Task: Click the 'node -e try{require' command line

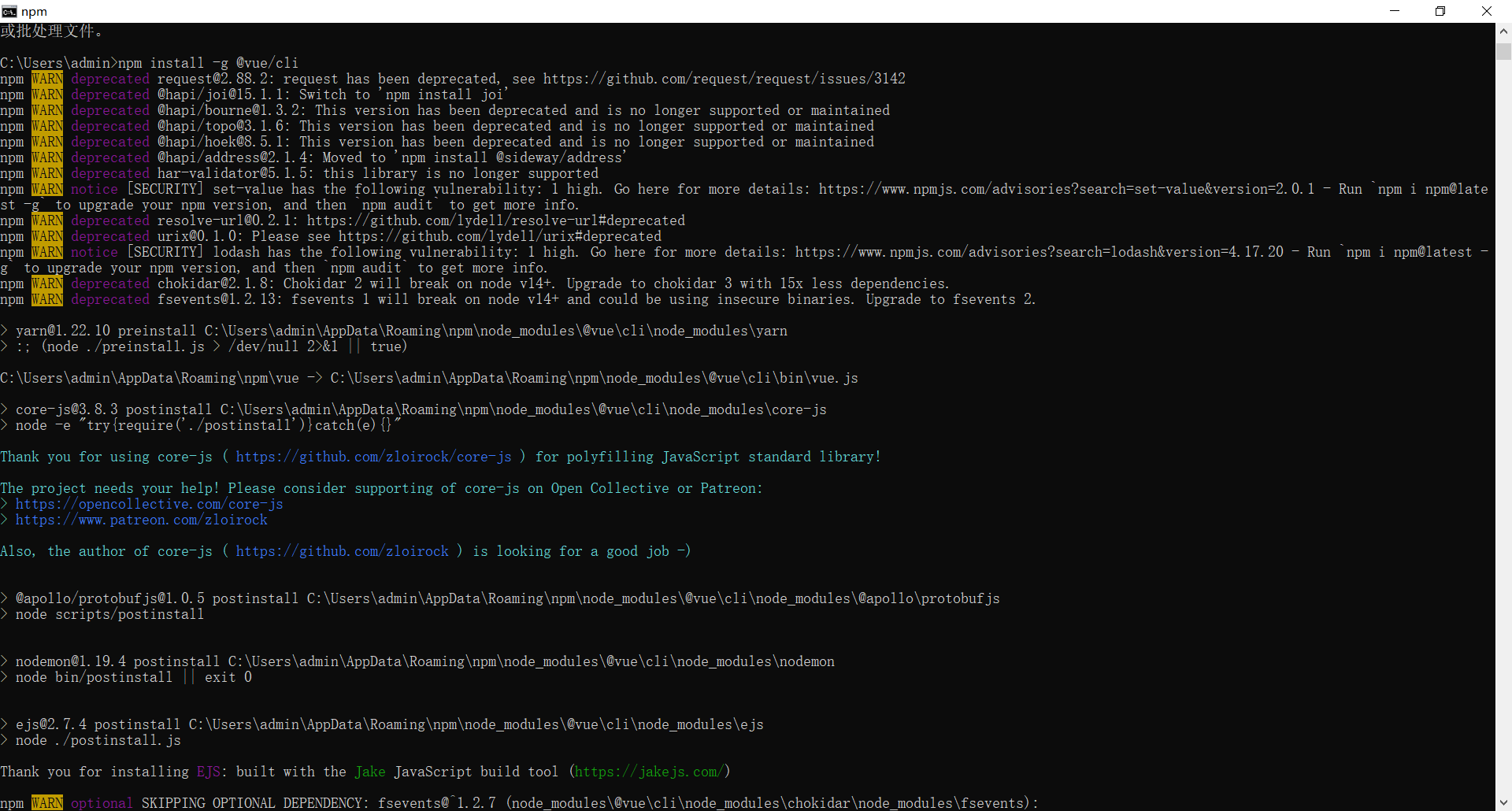Action: [201, 425]
